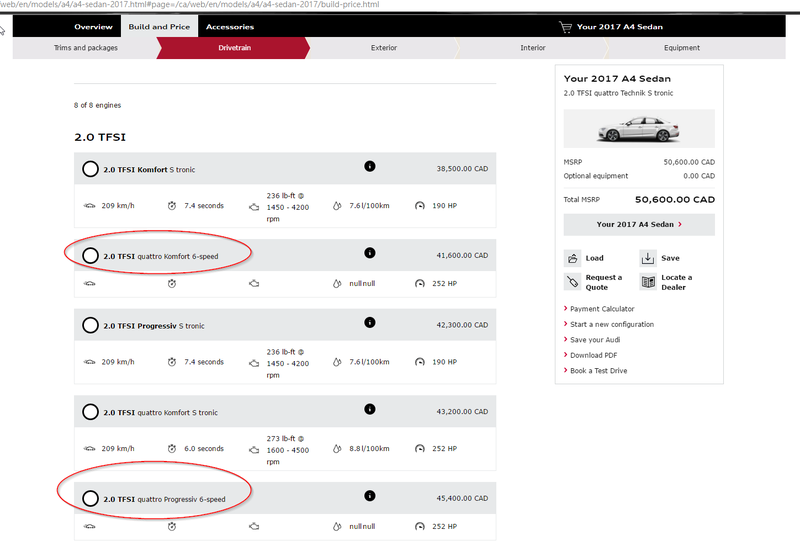Viewport: 800px width, 546px height.
Task: Click stopwatch icon for quattro Komfort 6-speed
Action: pos(172,283)
